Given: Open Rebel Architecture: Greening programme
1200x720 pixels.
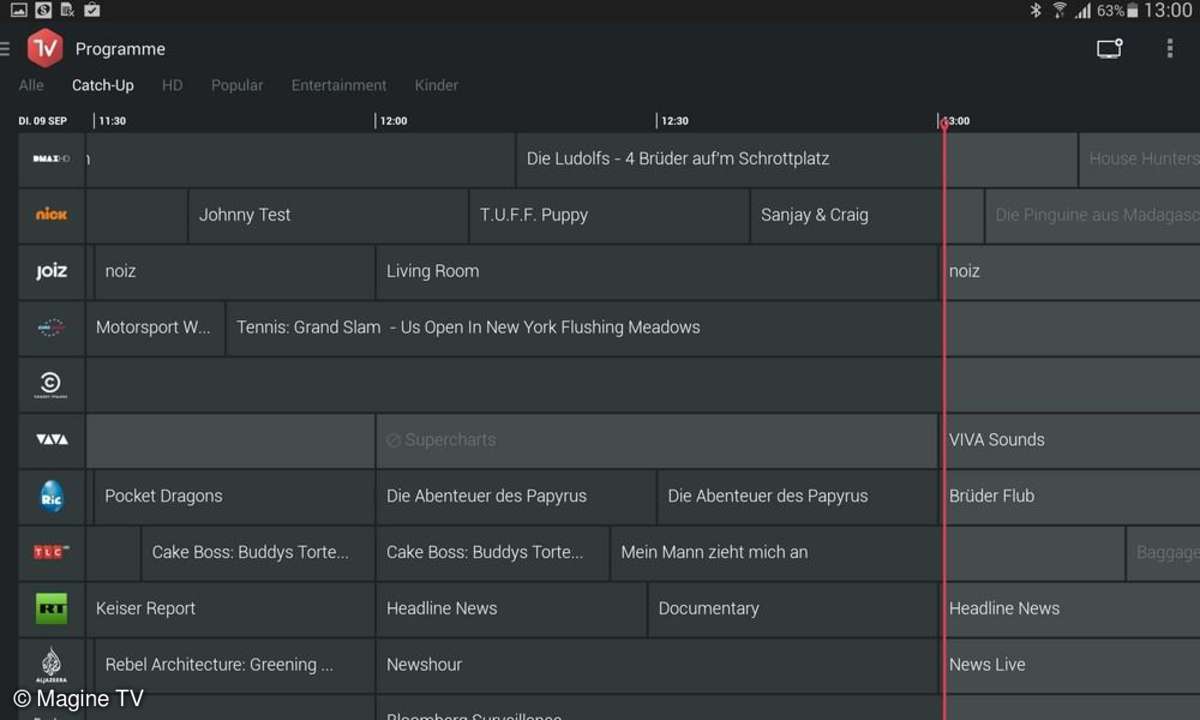Looking at the screenshot, I should click(x=234, y=665).
